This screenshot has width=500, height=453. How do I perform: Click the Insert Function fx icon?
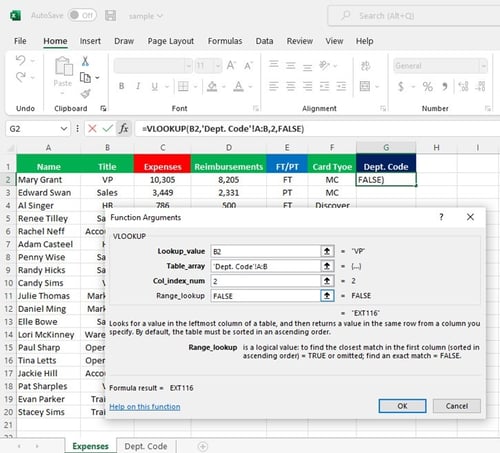(x=124, y=129)
